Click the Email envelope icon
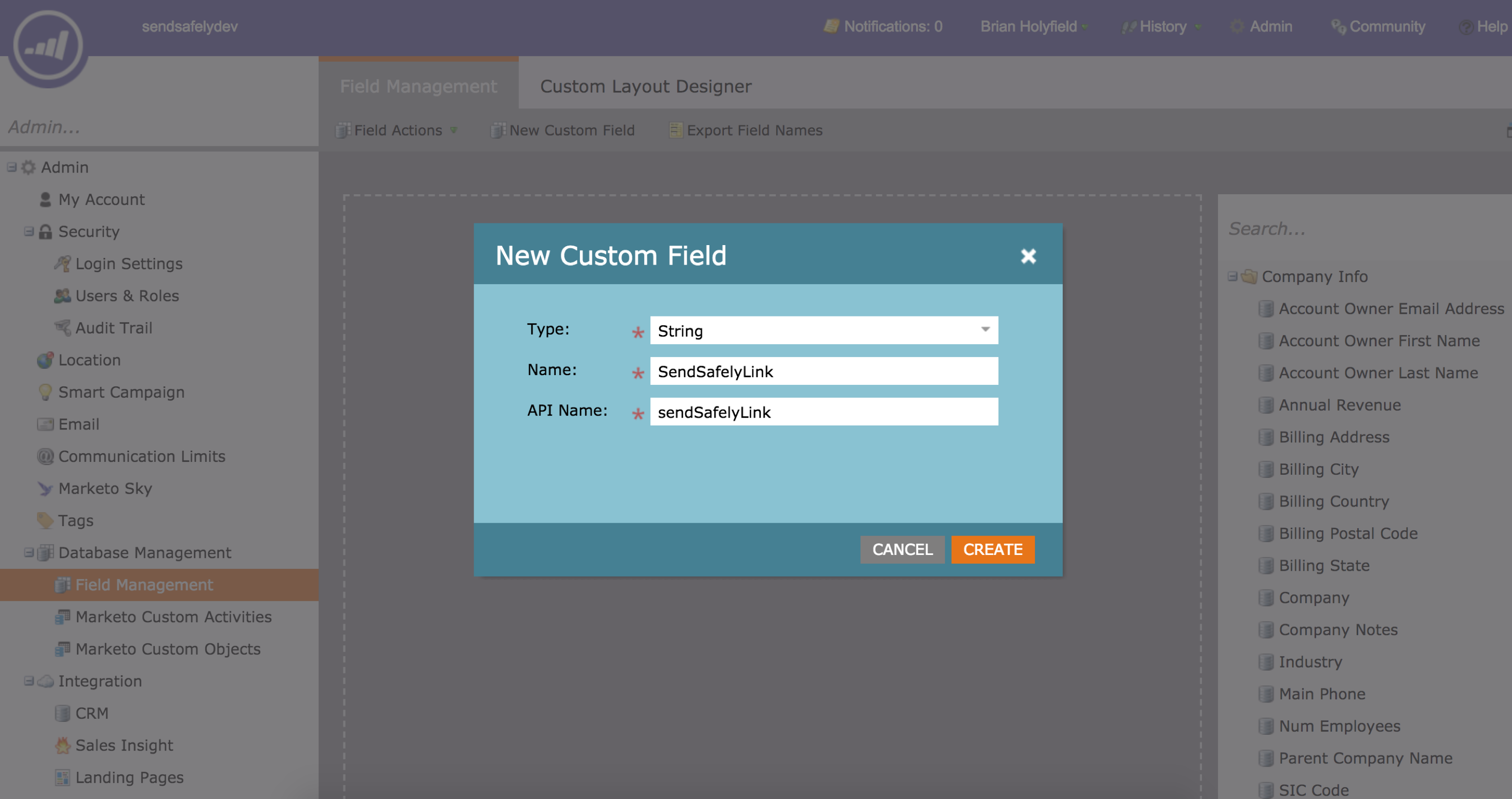Image resolution: width=1512 pixels, height=799 pixels. click(x=45, y=424)
